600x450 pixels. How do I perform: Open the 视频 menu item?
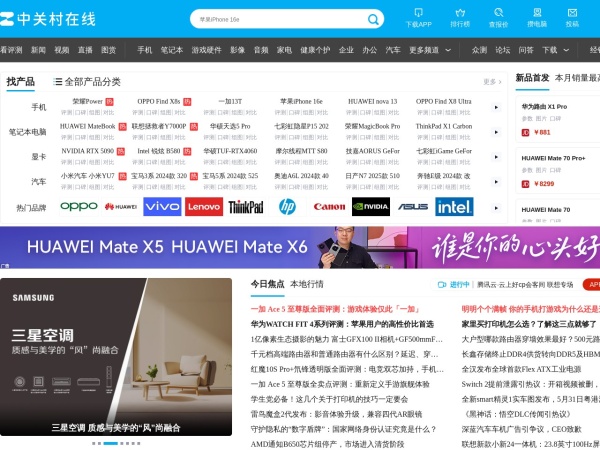[62, 50]
